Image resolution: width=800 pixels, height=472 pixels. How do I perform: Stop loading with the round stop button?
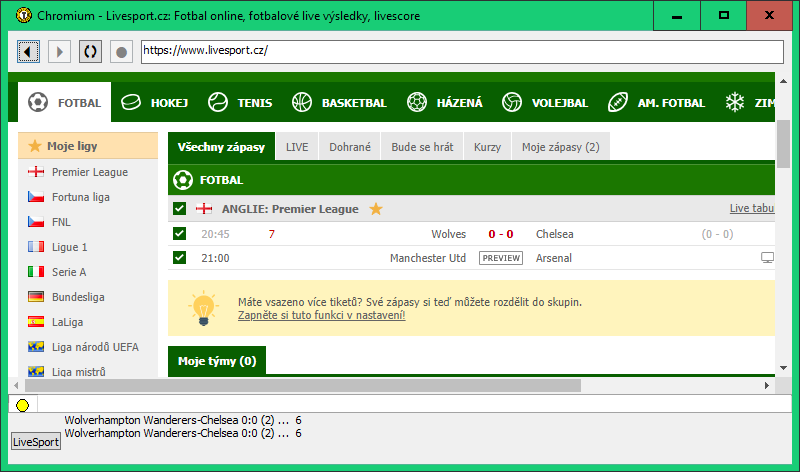[121, 52]
